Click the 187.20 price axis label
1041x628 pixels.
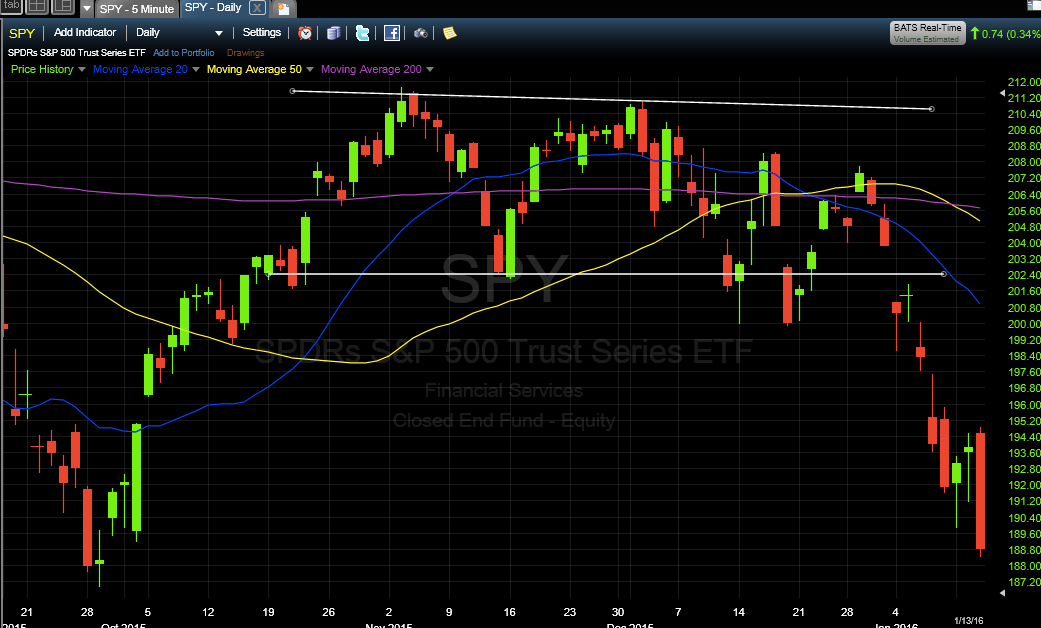[x=1024, y=582]
